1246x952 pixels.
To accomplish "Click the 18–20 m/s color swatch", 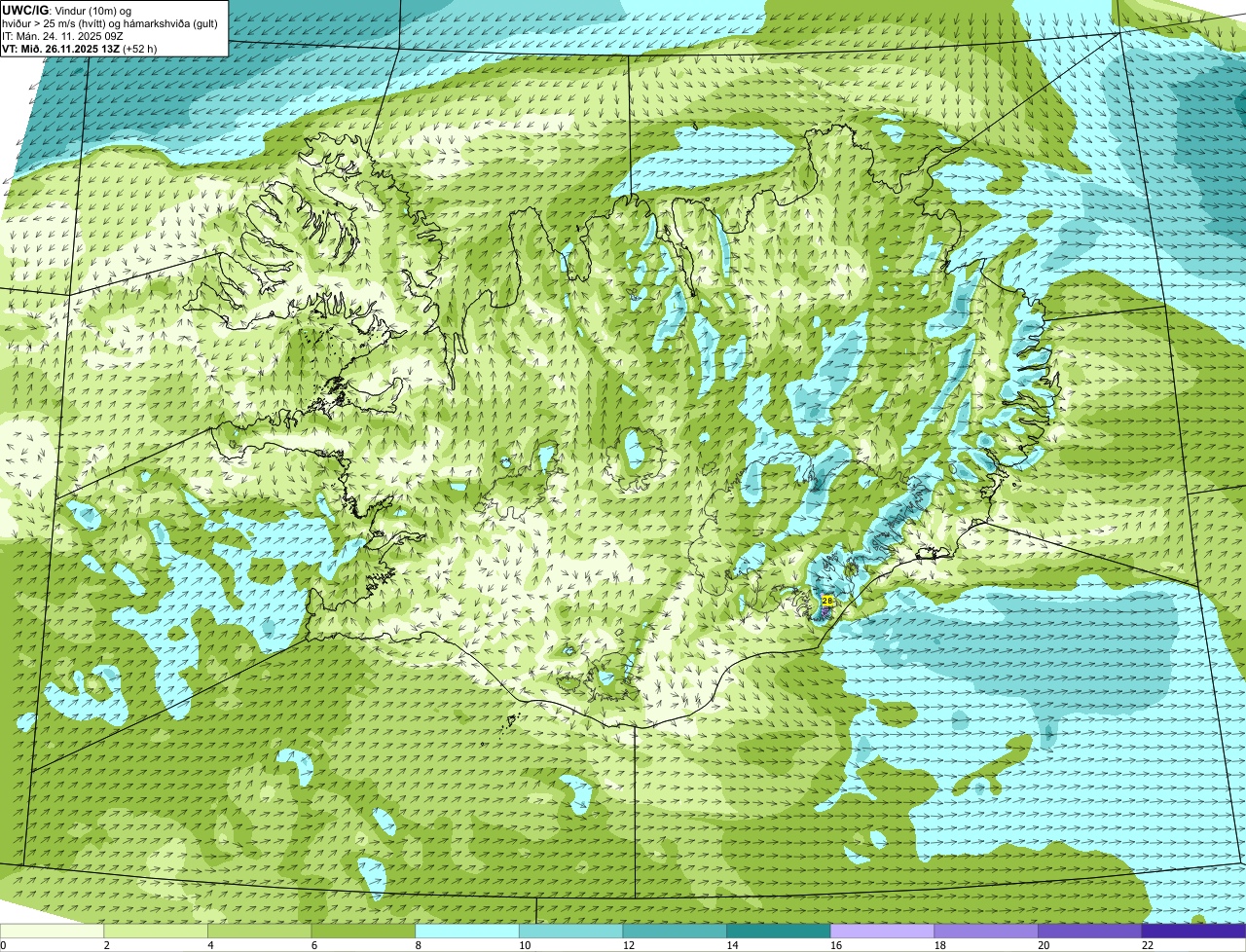I will pos(986,931).
